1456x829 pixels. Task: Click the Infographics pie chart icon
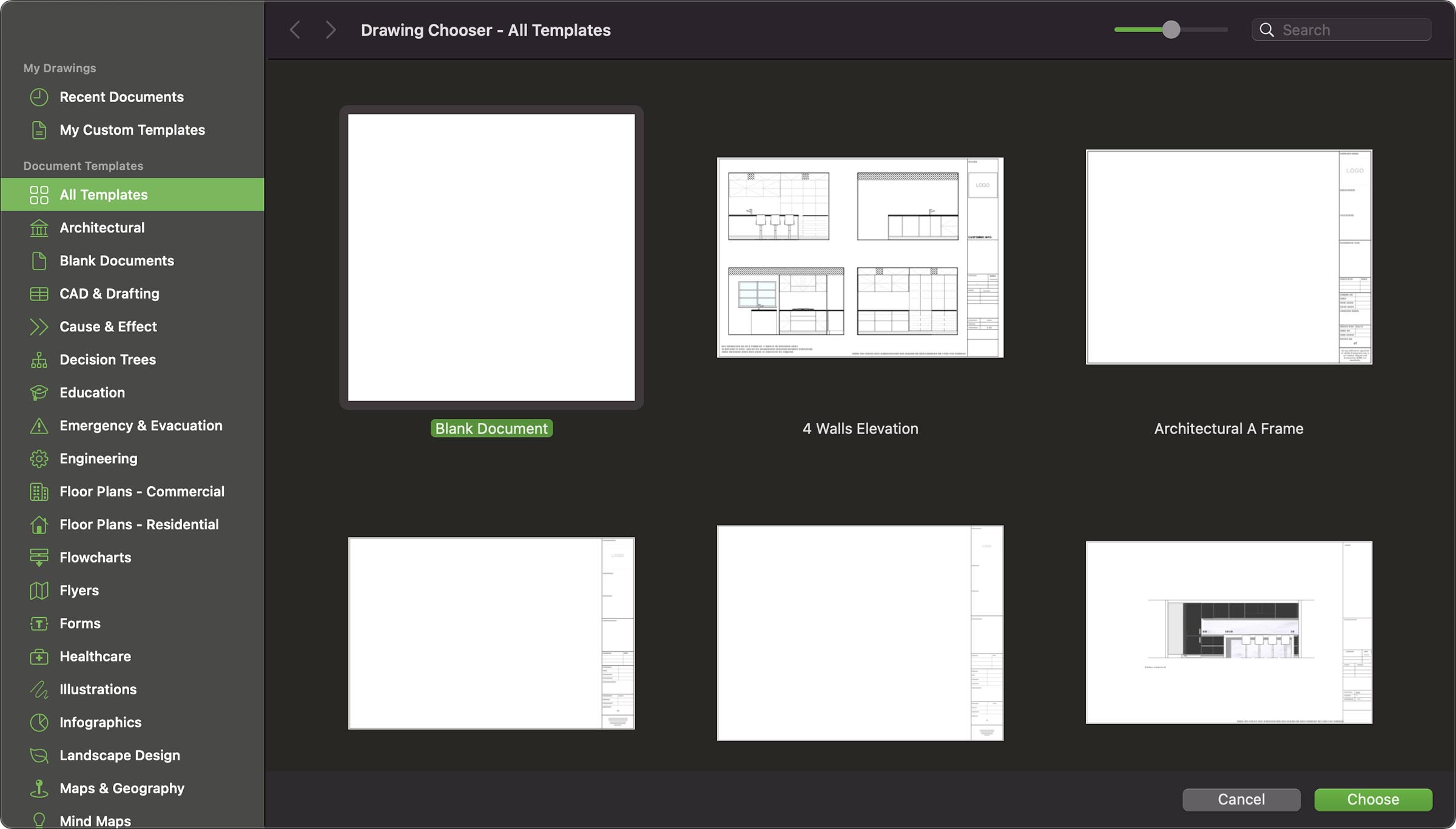39,722
